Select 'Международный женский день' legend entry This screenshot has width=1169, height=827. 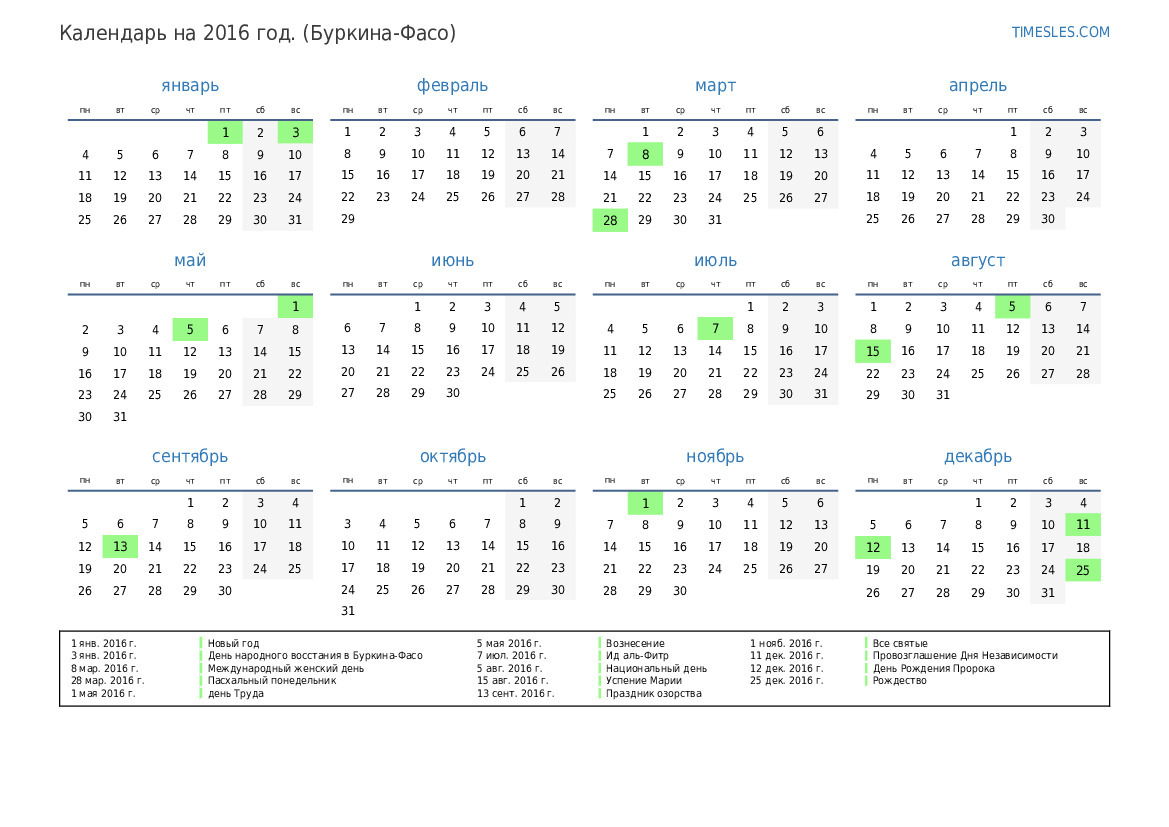click(285, 668)
